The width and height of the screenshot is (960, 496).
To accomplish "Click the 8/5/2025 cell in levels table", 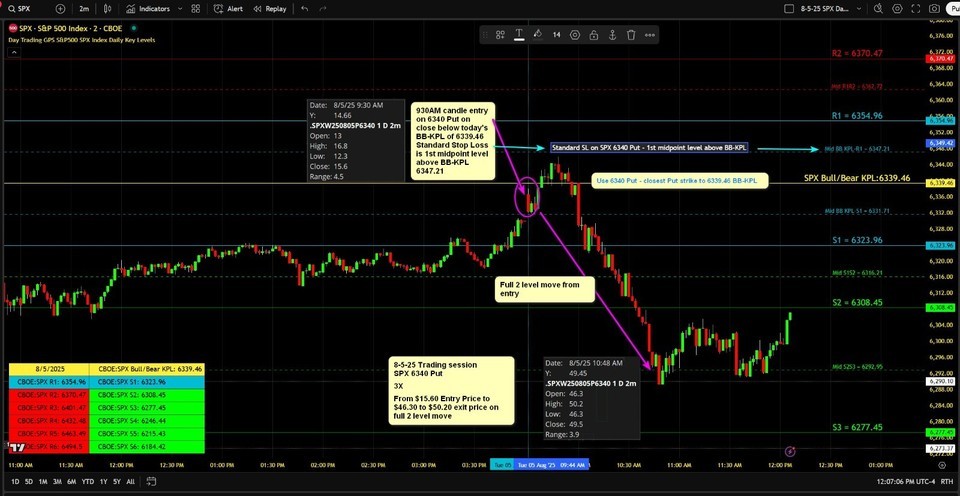I will tap(49, 370).
